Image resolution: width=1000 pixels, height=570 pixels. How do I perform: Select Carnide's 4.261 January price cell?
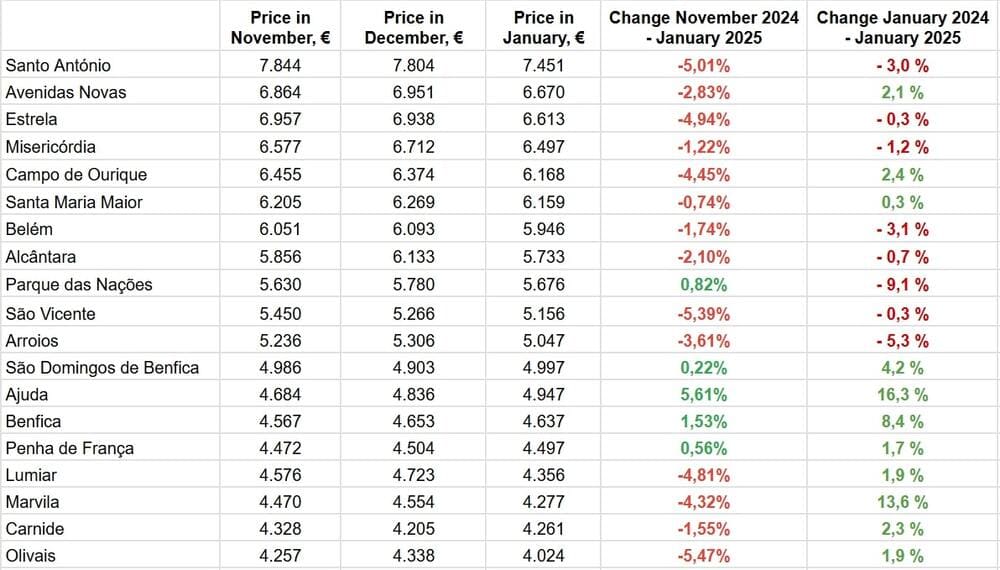pos(543,528)
